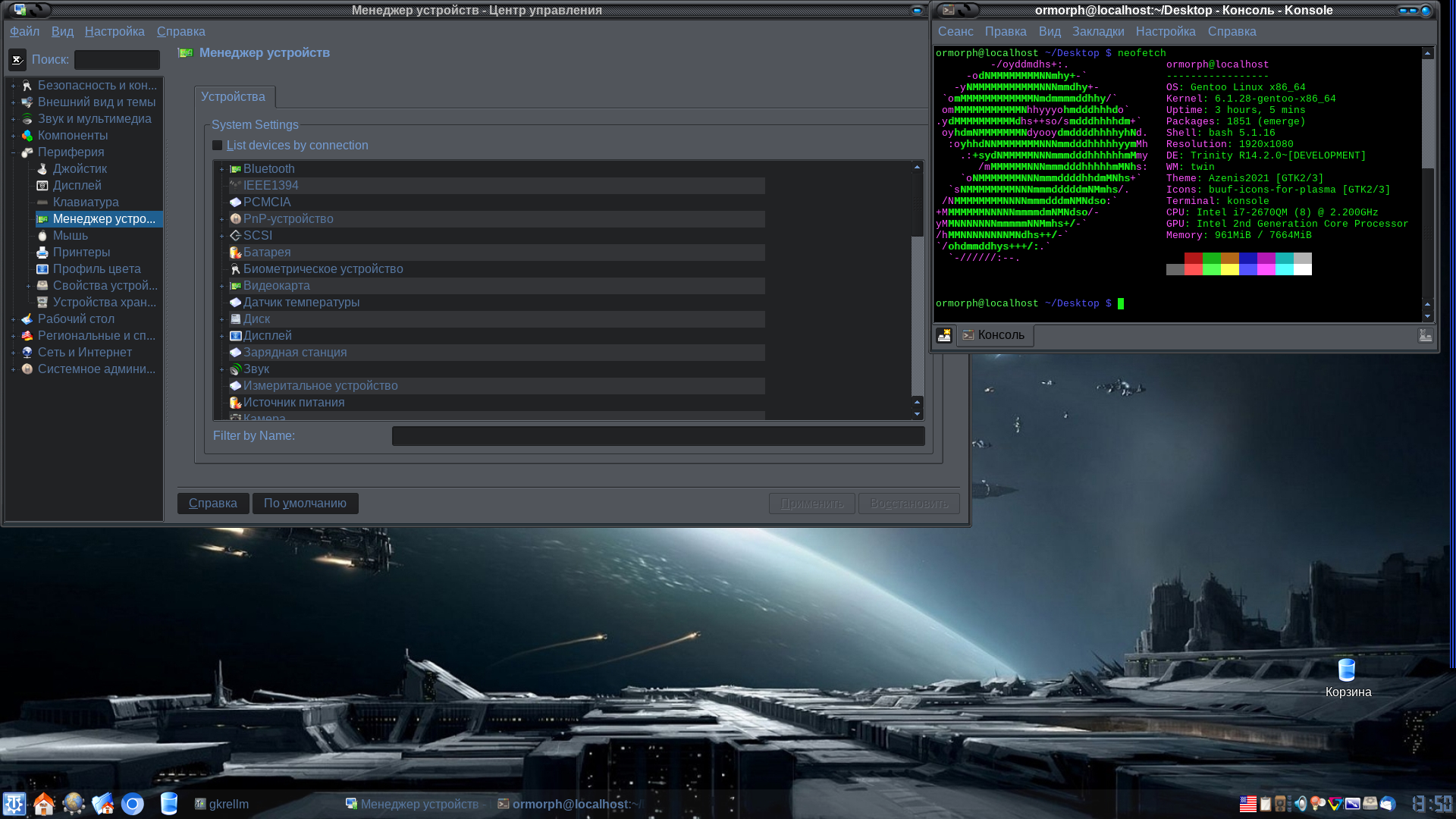Expand Свойства устрой... in the sidebar

[28, 286]
